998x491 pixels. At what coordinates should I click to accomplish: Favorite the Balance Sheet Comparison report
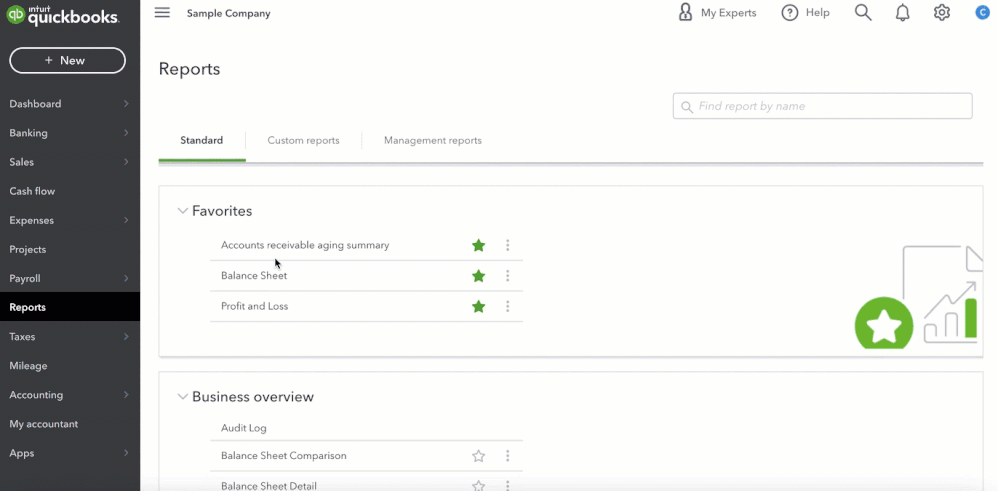pos(479,456)
